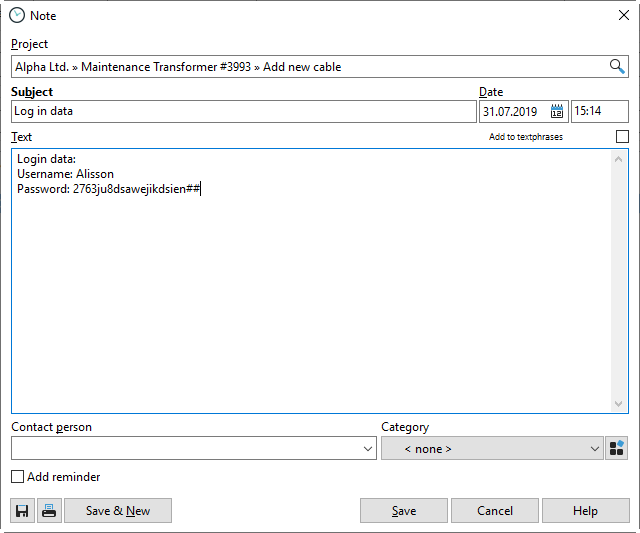
Task: Click the Note window clock icon
Action: click(x=16, y=15)
